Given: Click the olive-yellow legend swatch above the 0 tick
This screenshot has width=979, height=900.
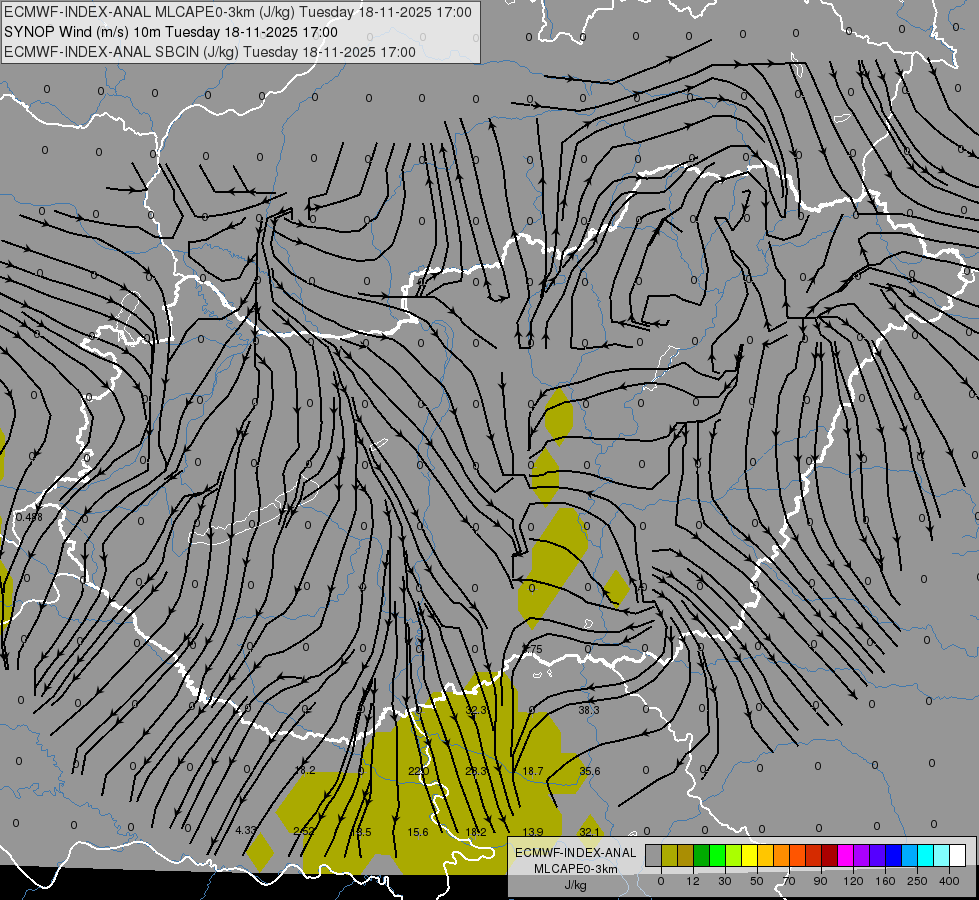Looking at the screenshot, I should point(669,855).
